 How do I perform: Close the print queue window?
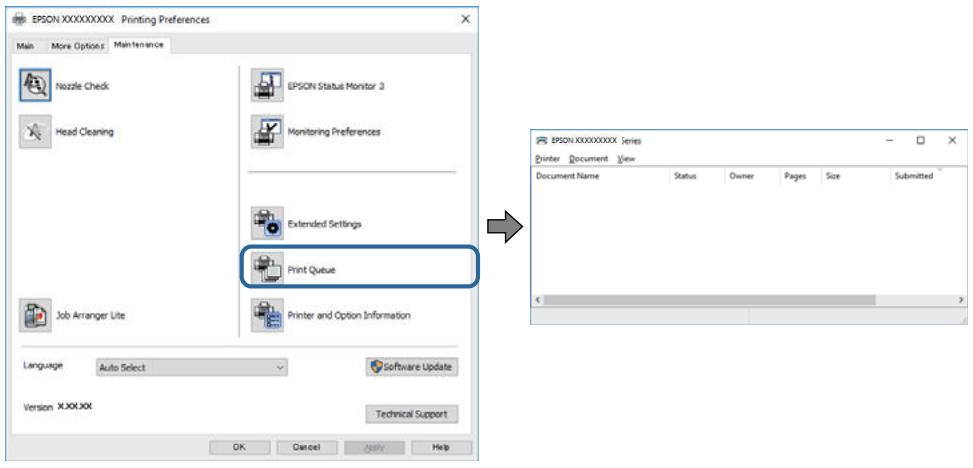952,141
